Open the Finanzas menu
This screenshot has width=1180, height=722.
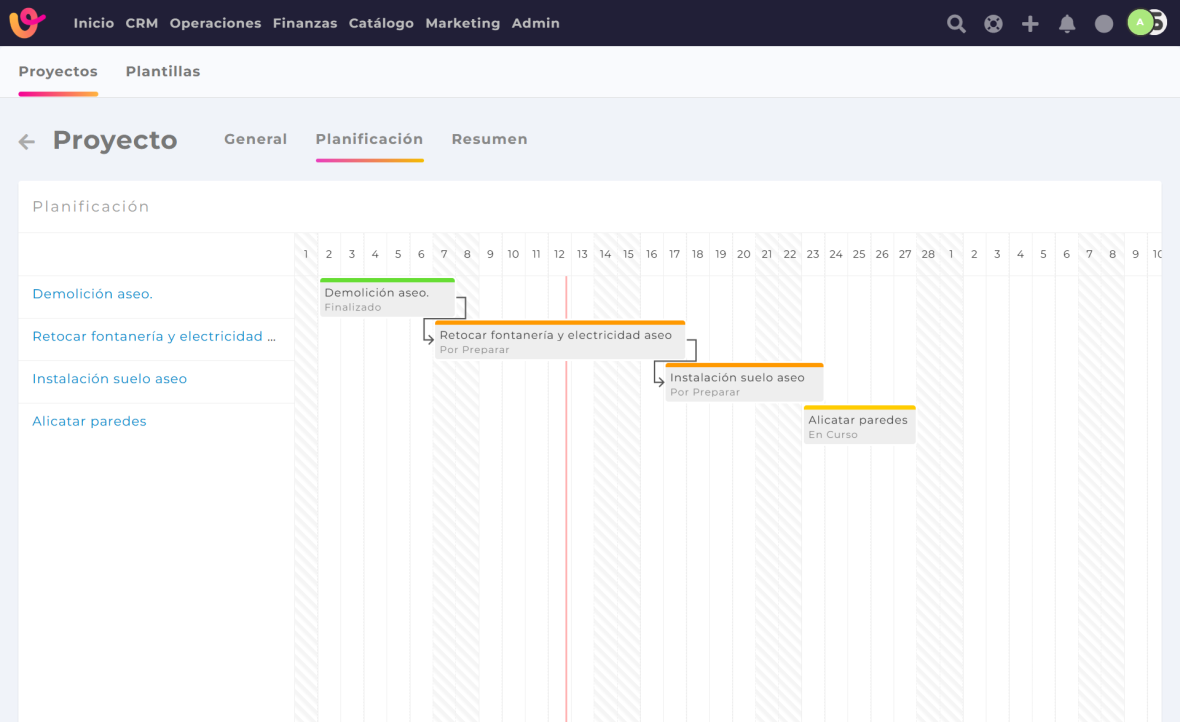tap(305, 23)
